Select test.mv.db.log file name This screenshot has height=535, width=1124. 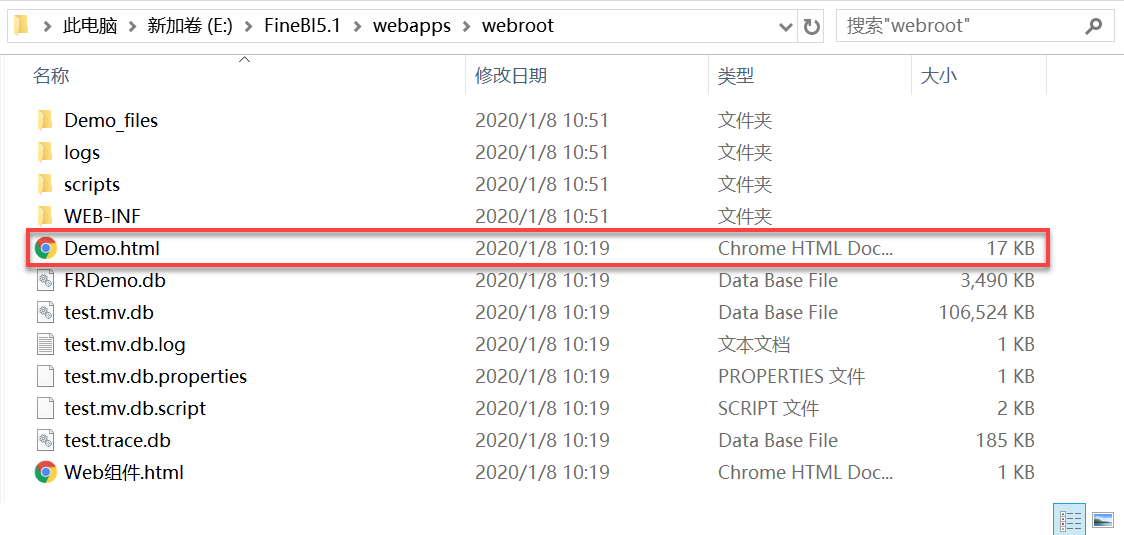click(x=125, y=345)
